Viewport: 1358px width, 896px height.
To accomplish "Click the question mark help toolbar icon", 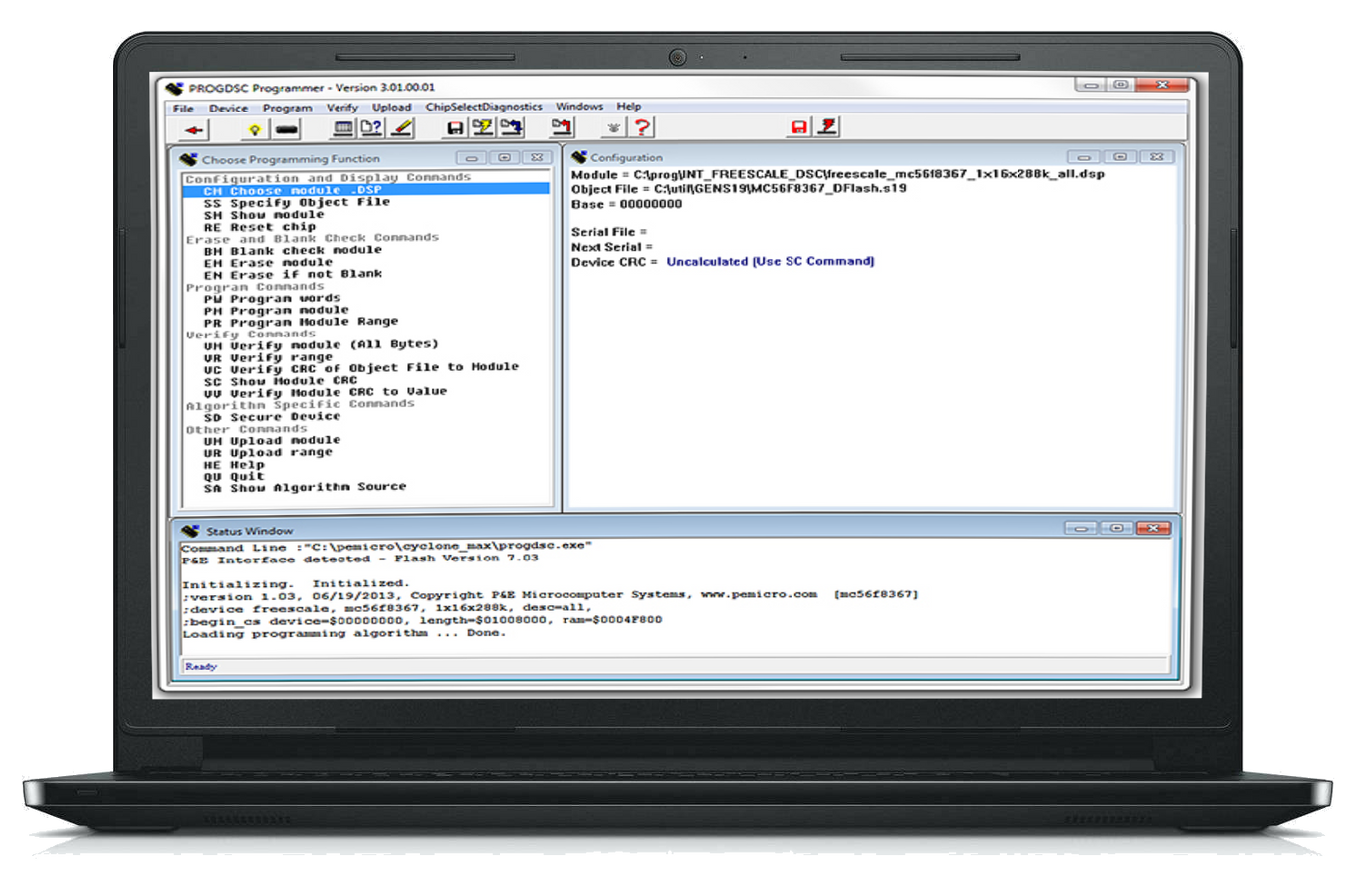I will (x=642, y=127).
